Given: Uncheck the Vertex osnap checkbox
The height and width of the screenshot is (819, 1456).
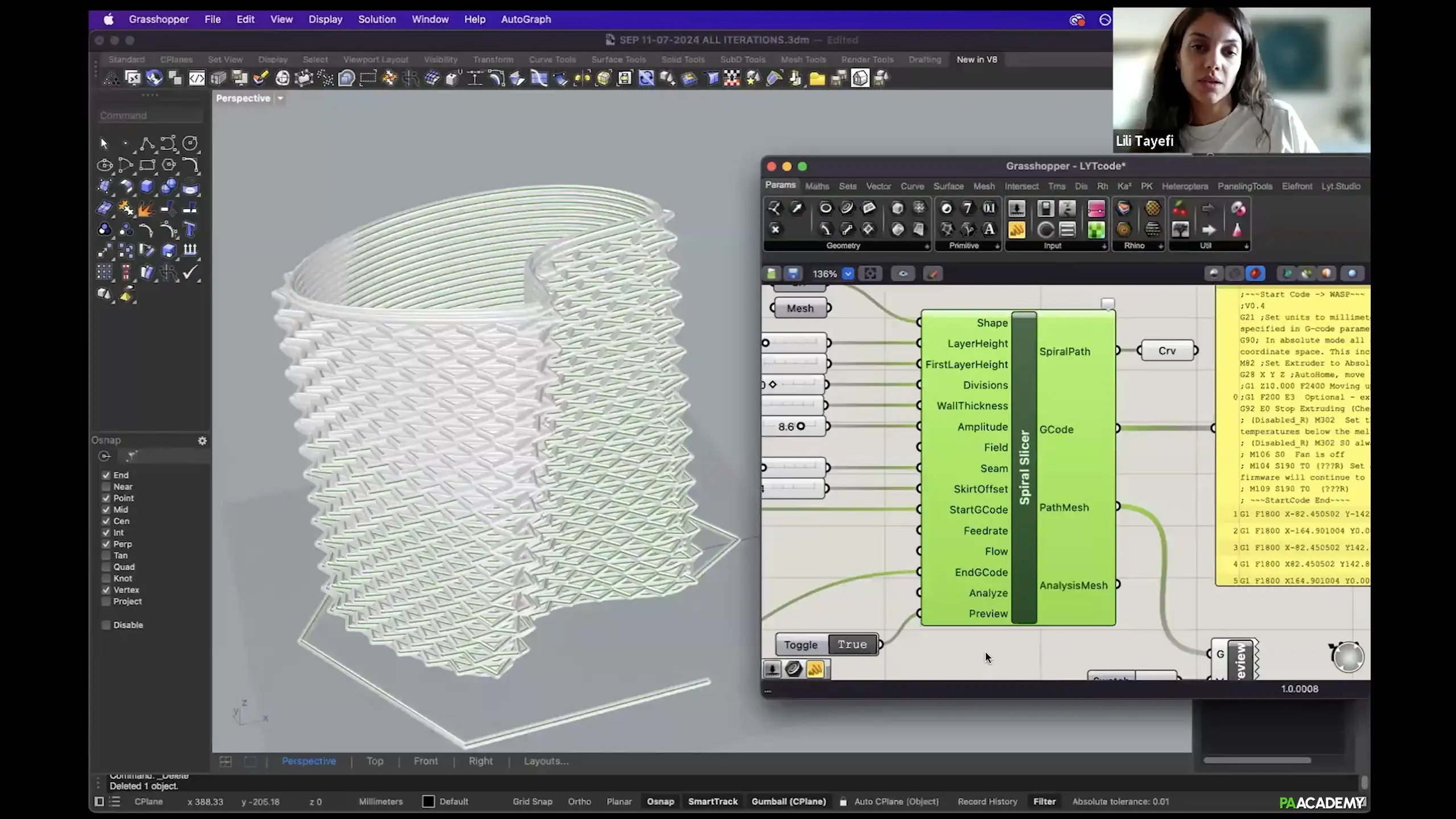Looking at the screenshot, I should click(x=106, y=590).
